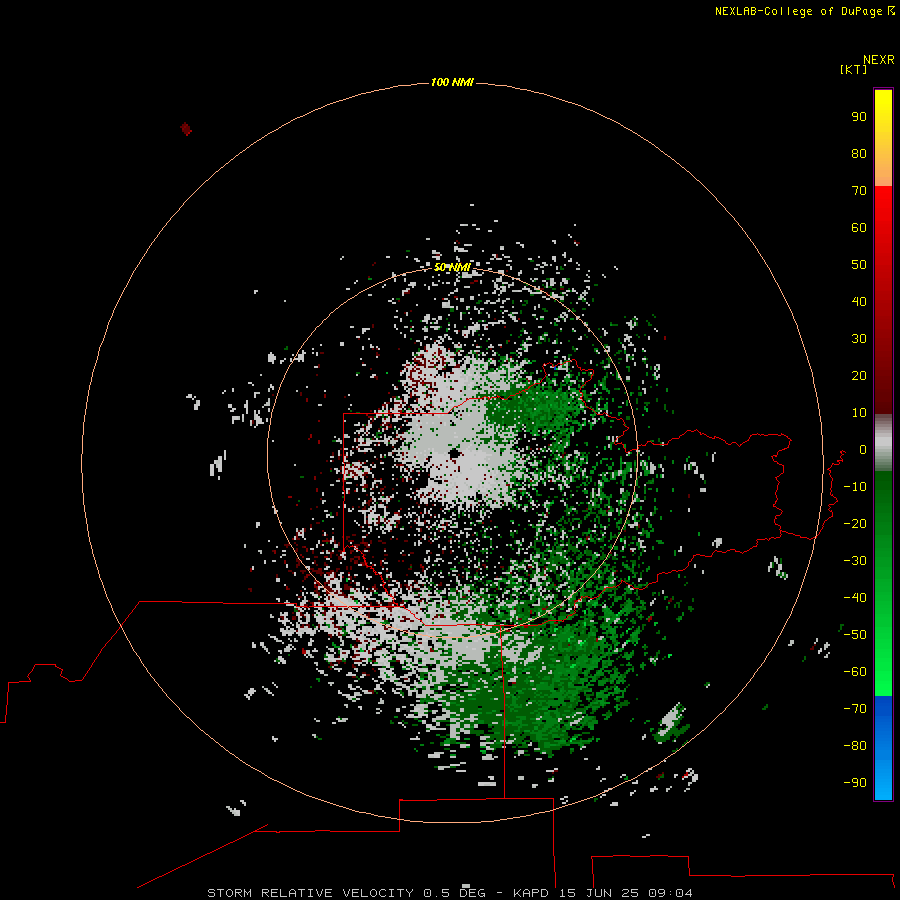Click the NEXR label above color scale
Screen dimensions: 900x900
coord(879,60)
